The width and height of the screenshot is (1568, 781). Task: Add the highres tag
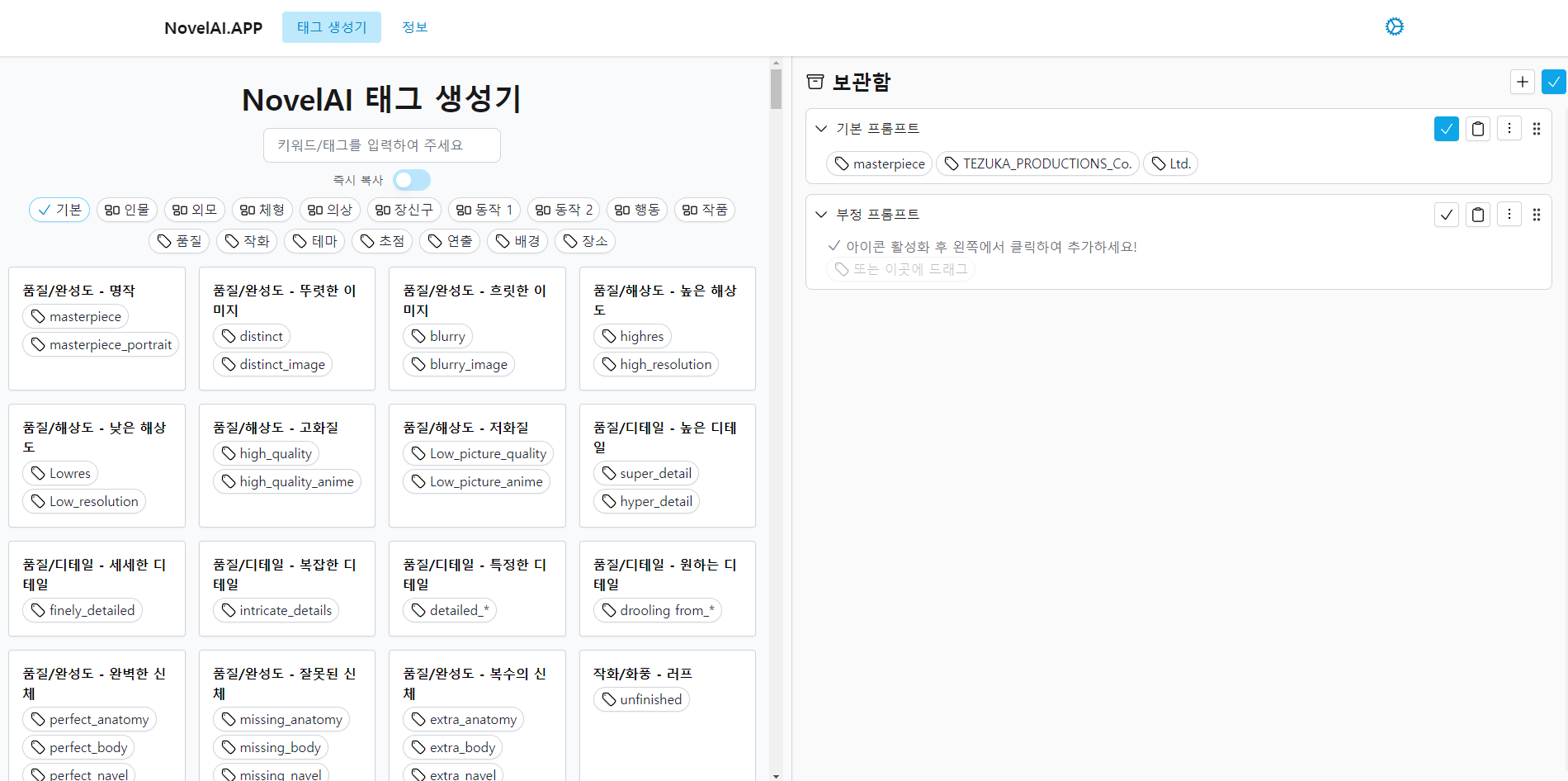click(632, 336)
